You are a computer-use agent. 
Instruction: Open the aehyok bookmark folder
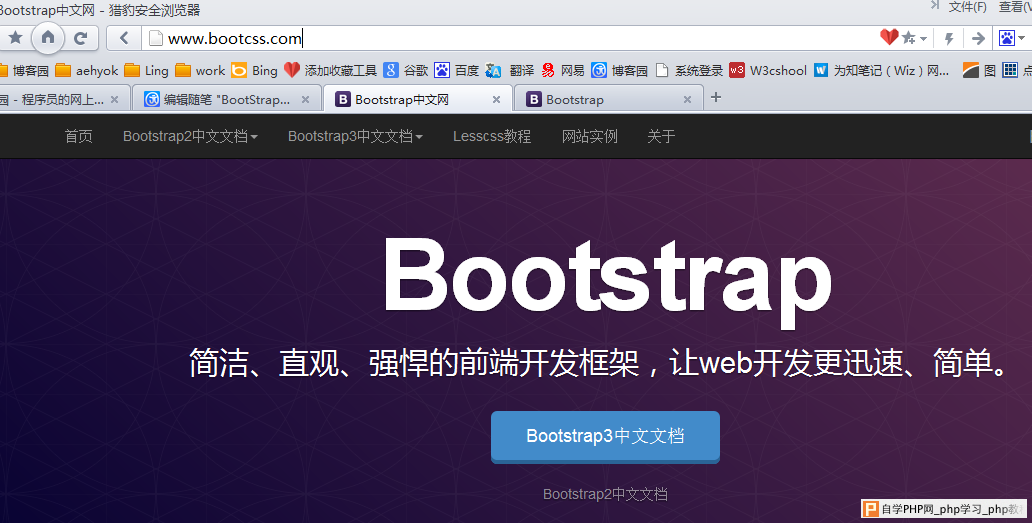(x=87, y=70)
